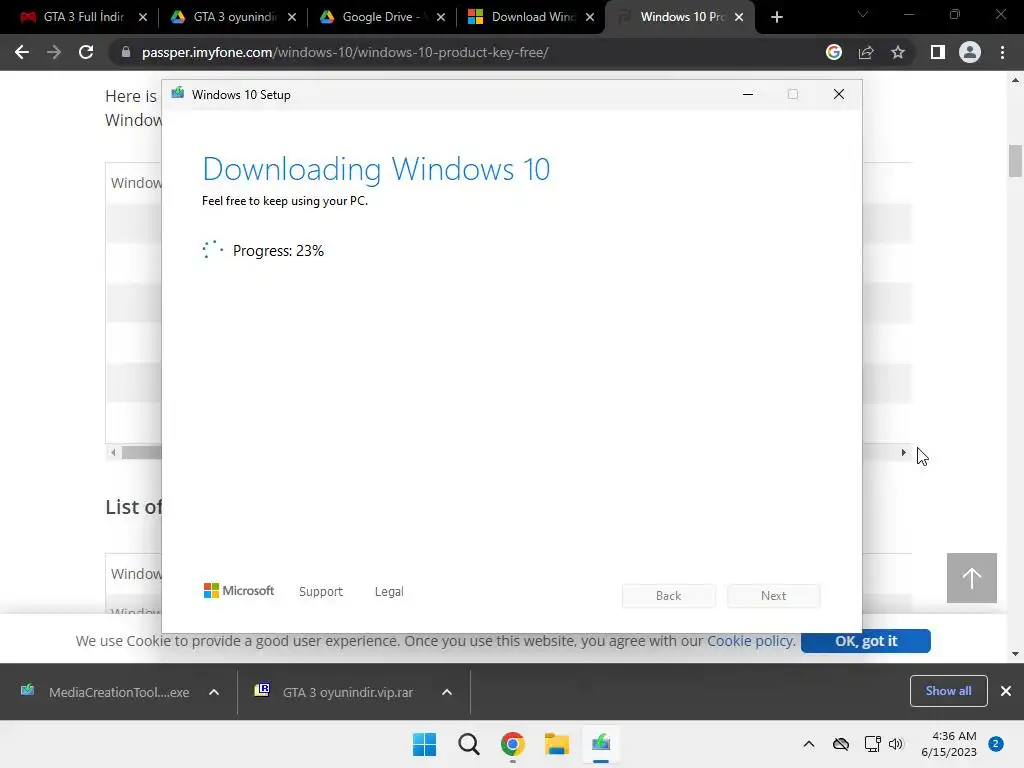Expand MediaCreationTool download options chevron
Screen dimensions: 1024x768
(x=214, y=692)
